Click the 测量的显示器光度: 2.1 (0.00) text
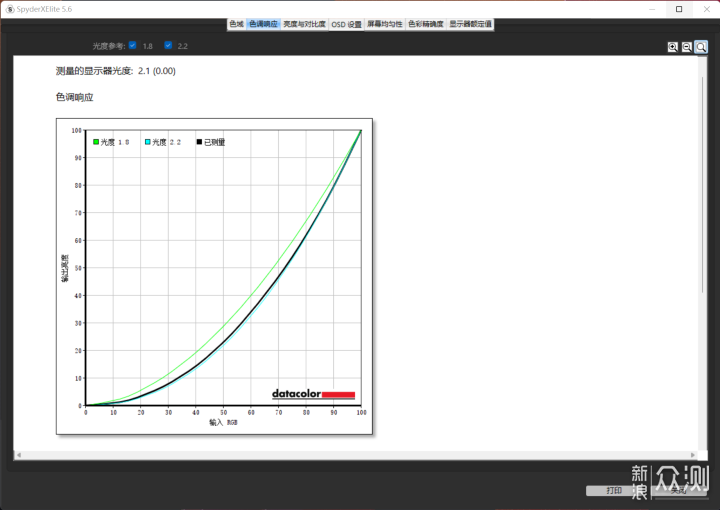Viewport: 720px width, 510px height. [116, 71]
